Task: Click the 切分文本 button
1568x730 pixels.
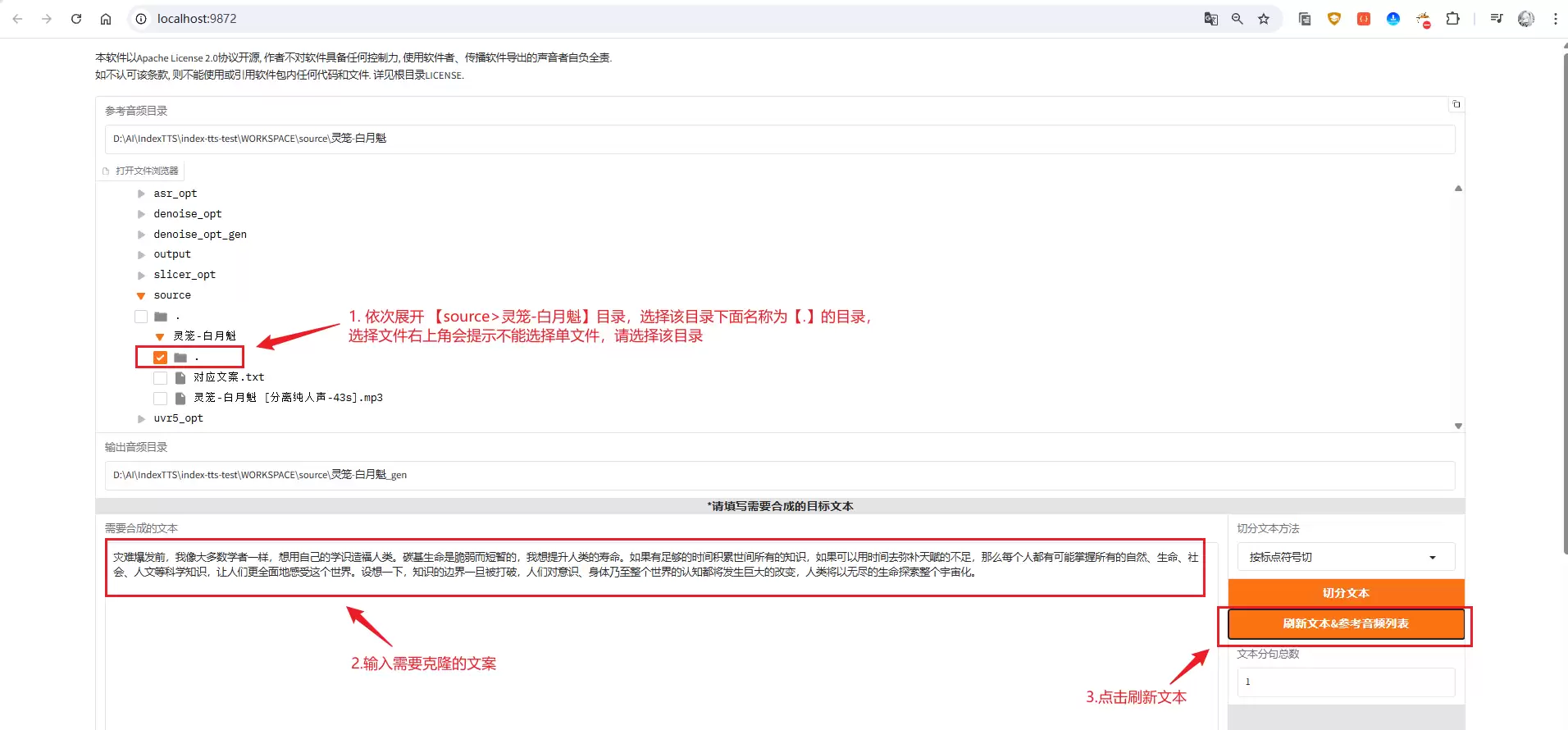Action: 1346,593
